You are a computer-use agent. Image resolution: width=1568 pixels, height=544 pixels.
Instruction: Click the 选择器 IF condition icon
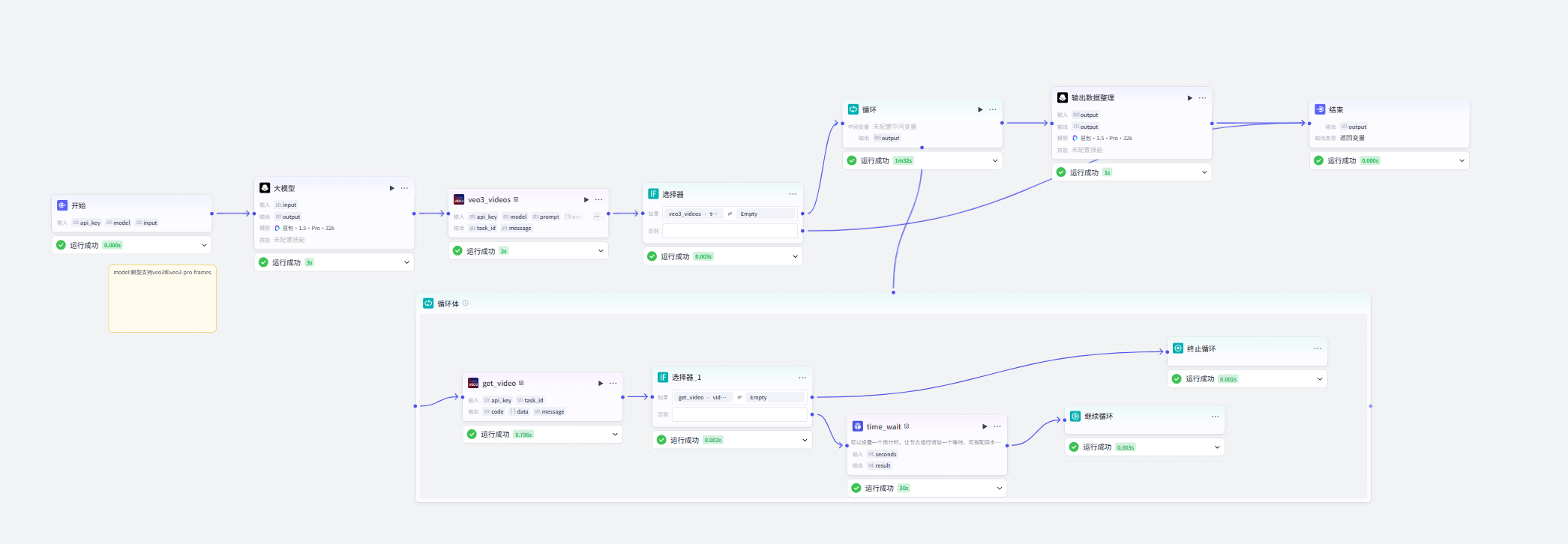[653, 194]
